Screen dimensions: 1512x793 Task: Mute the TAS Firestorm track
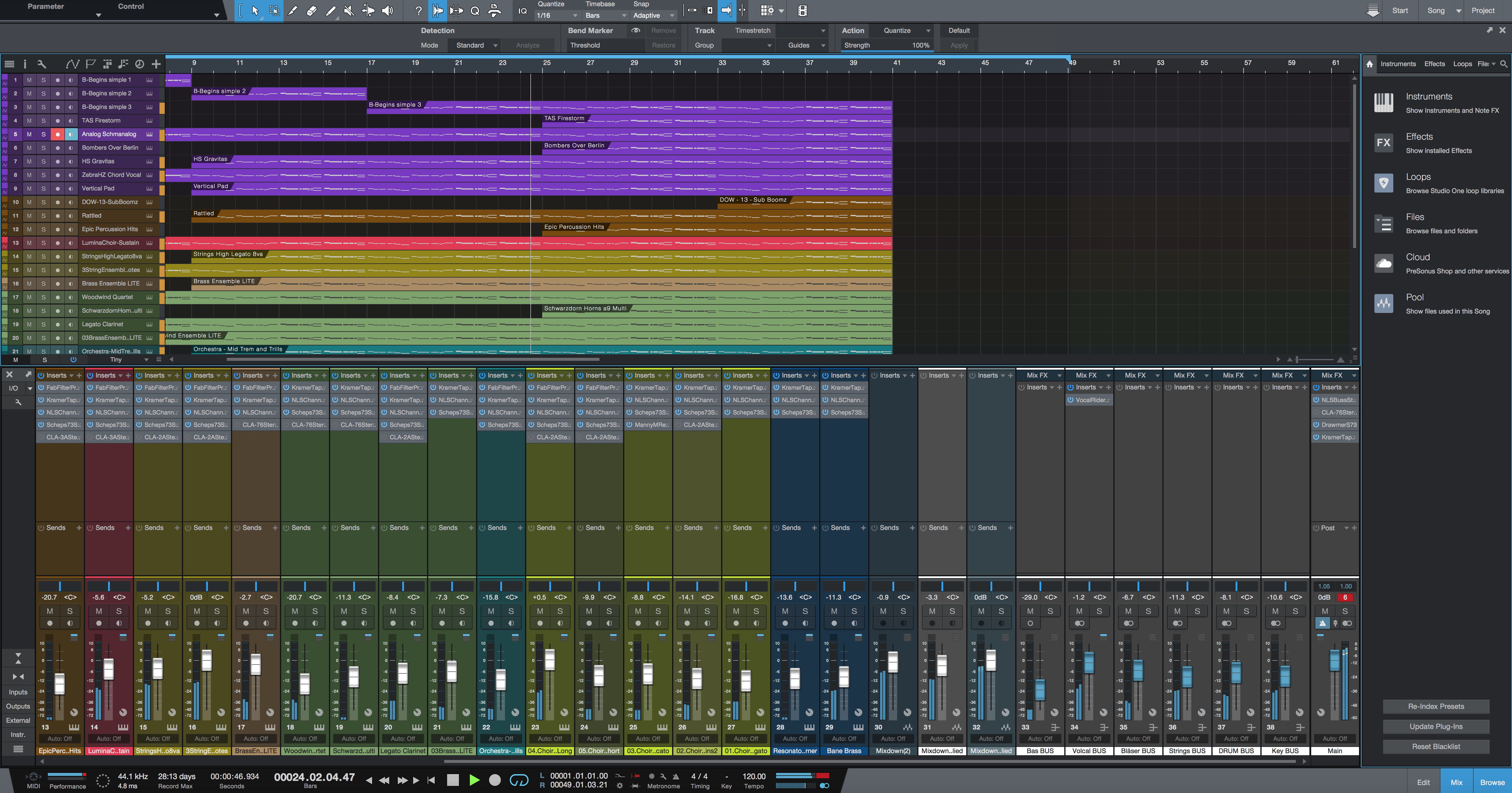(x=29, y=120)
